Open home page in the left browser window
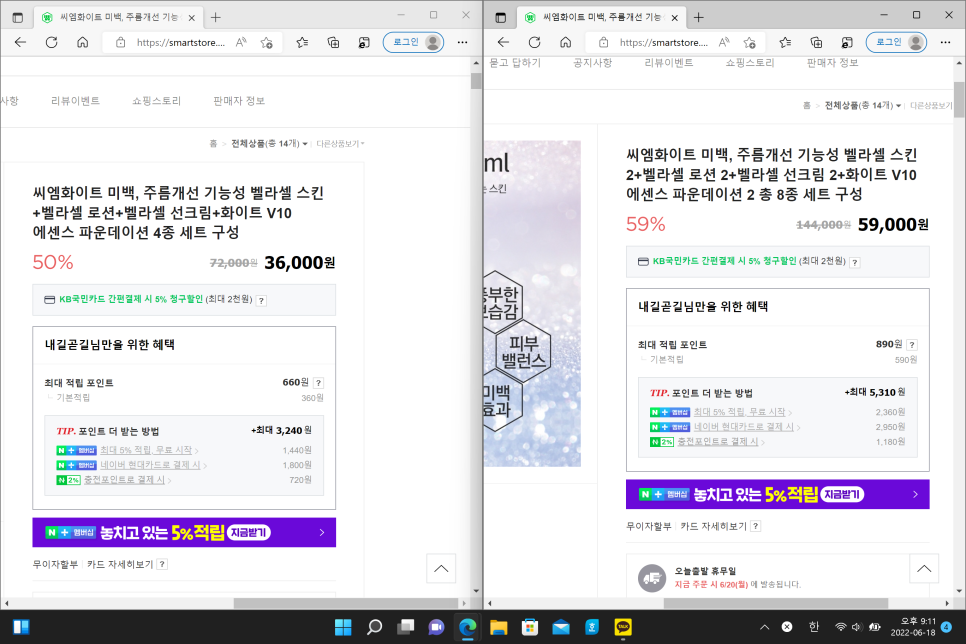 83,43
